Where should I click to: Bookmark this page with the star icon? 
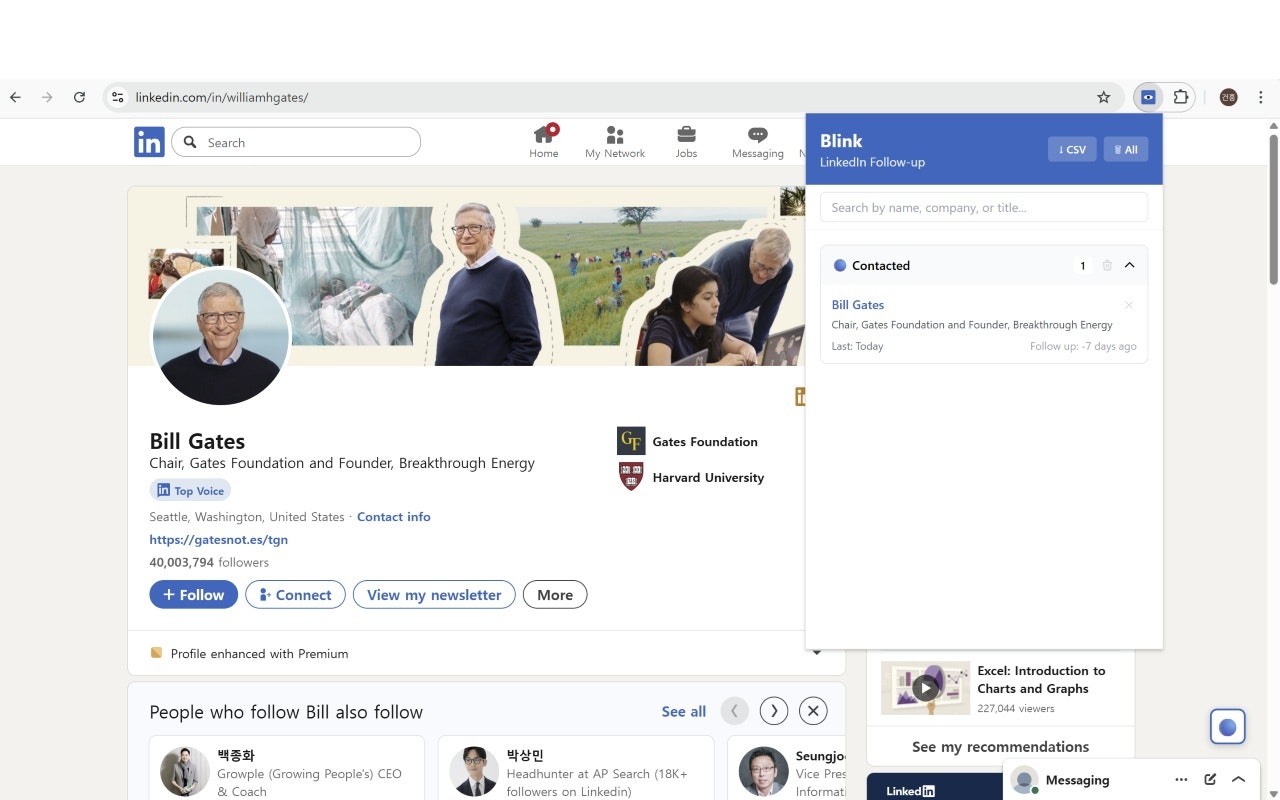pos(1104,97)
